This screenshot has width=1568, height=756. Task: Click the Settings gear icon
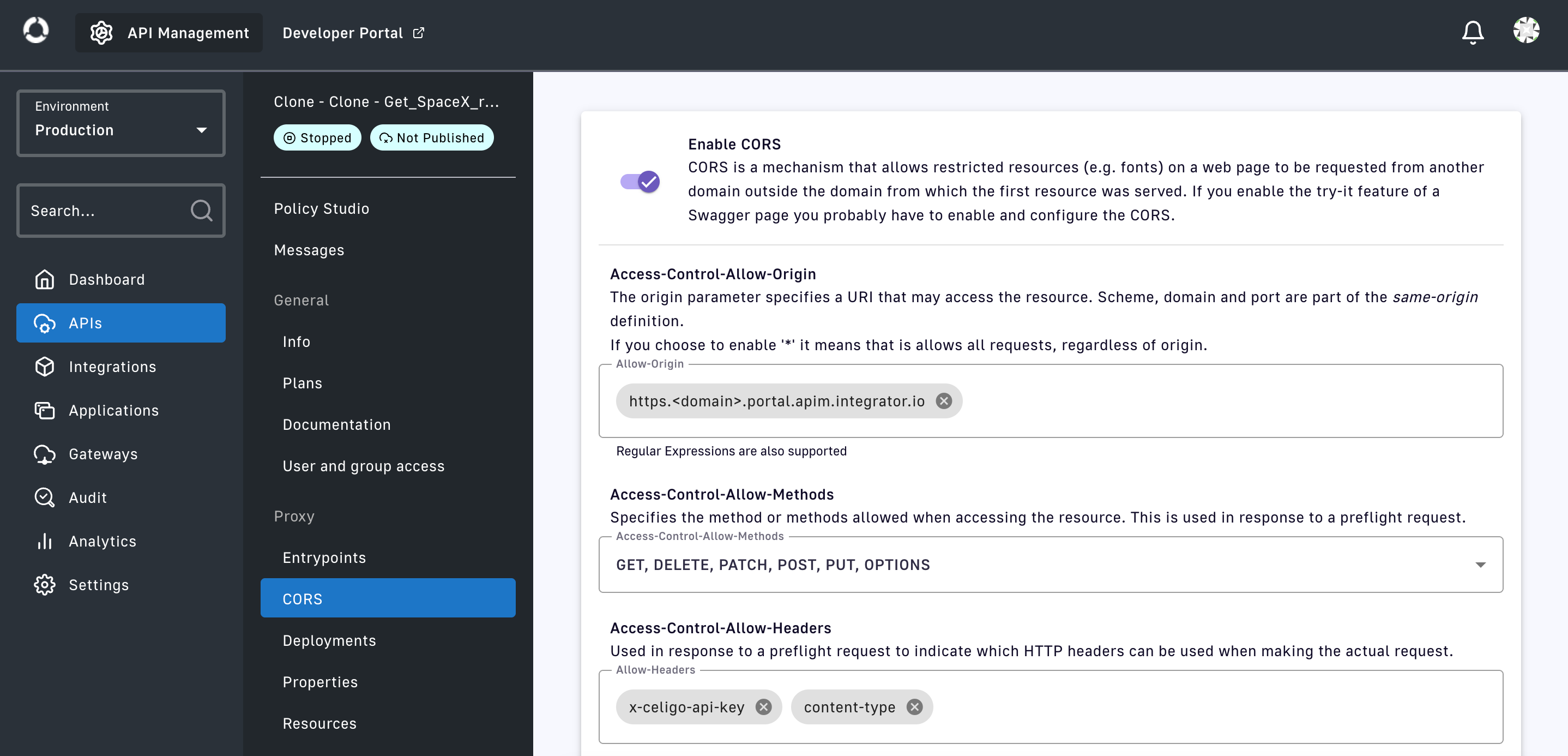pyautogui.click(x=45, y=585)
